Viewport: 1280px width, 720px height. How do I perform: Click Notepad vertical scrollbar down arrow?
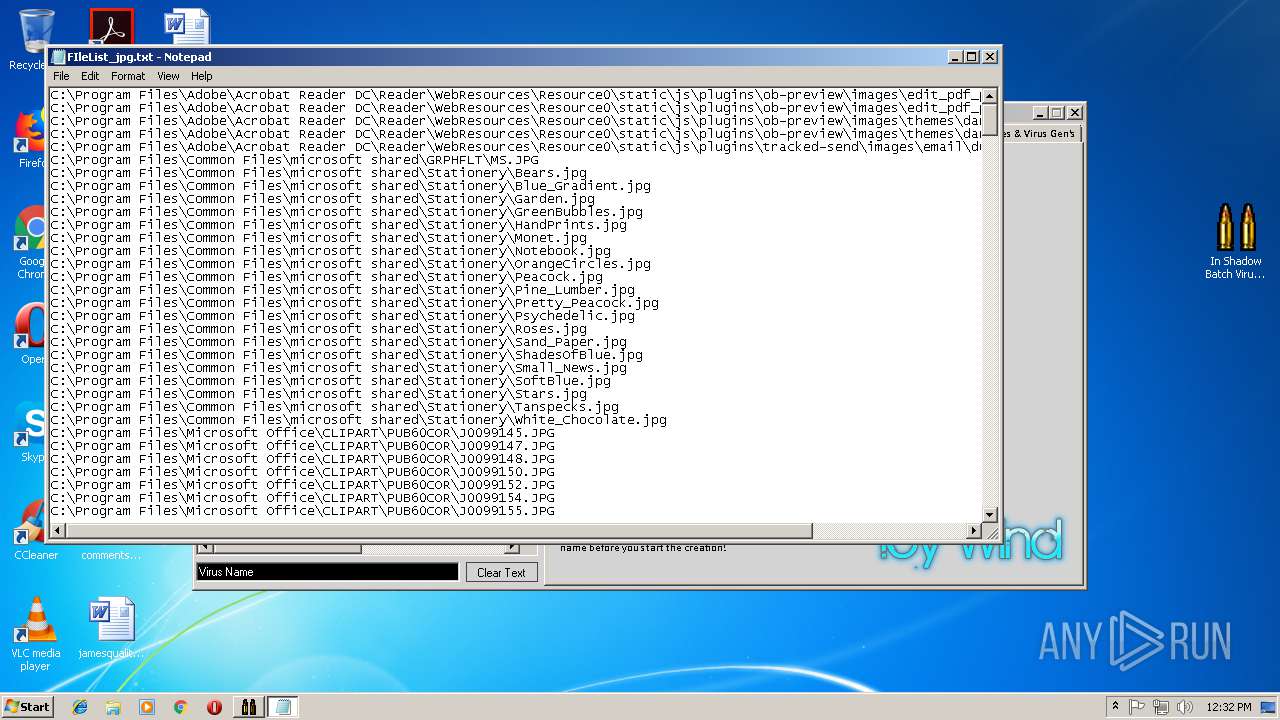[x=989, y=515]
